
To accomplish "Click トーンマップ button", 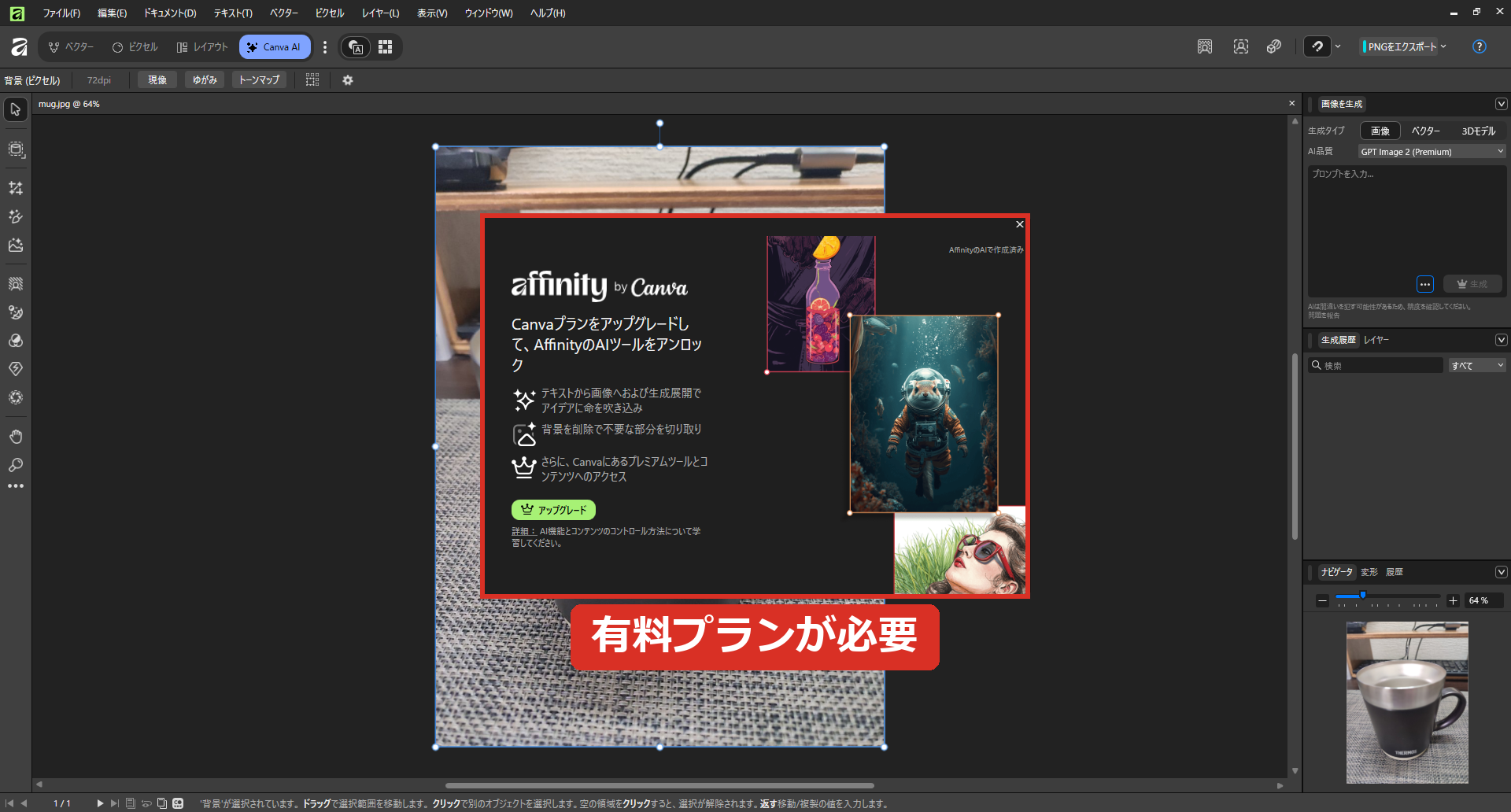I will [x=260, y=80].
